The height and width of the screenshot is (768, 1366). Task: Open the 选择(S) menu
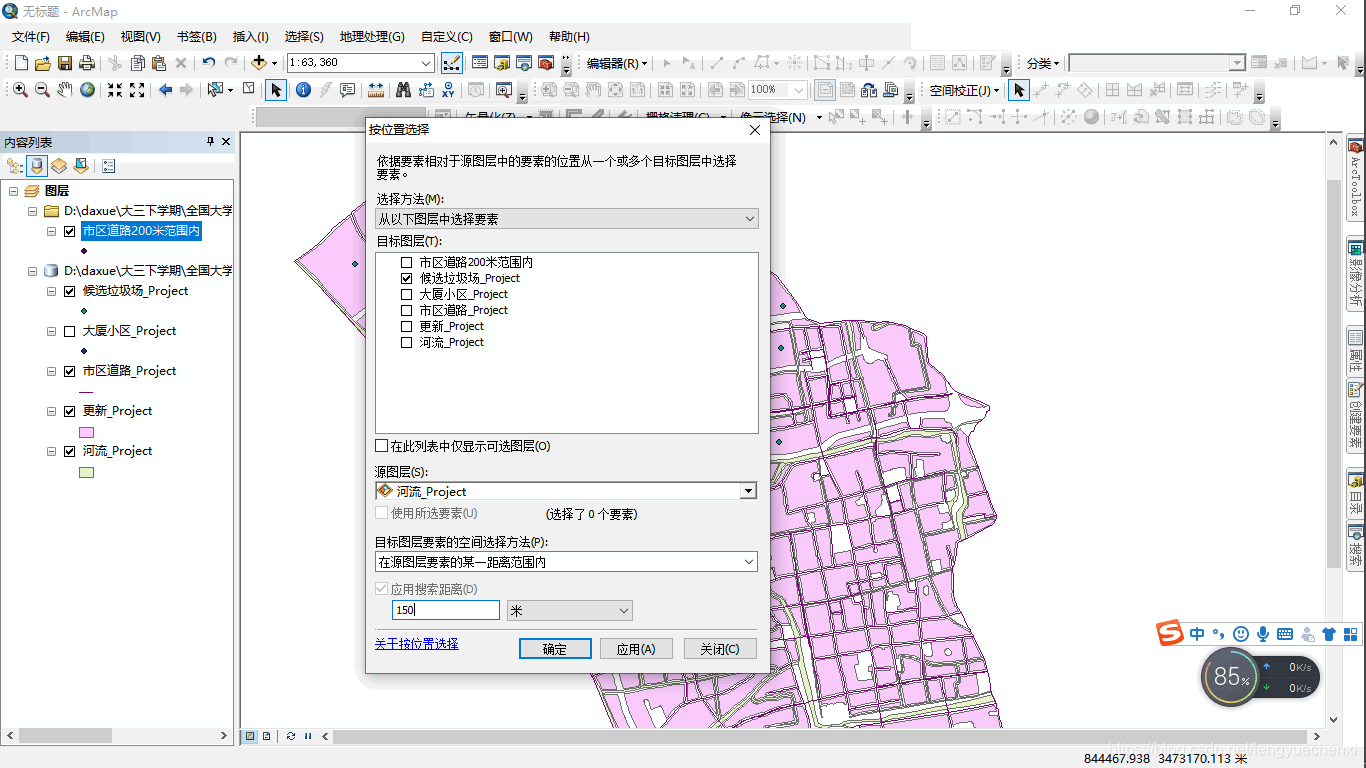tap(304, 37)
